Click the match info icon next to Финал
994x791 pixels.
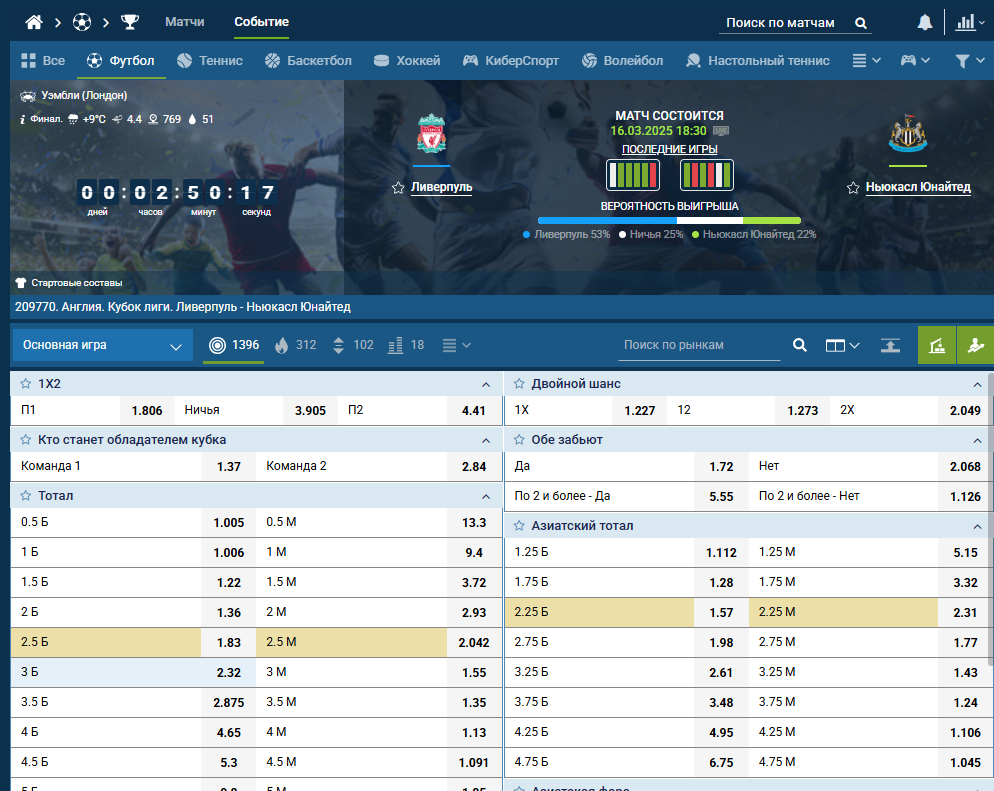click(x=22, y=119)
